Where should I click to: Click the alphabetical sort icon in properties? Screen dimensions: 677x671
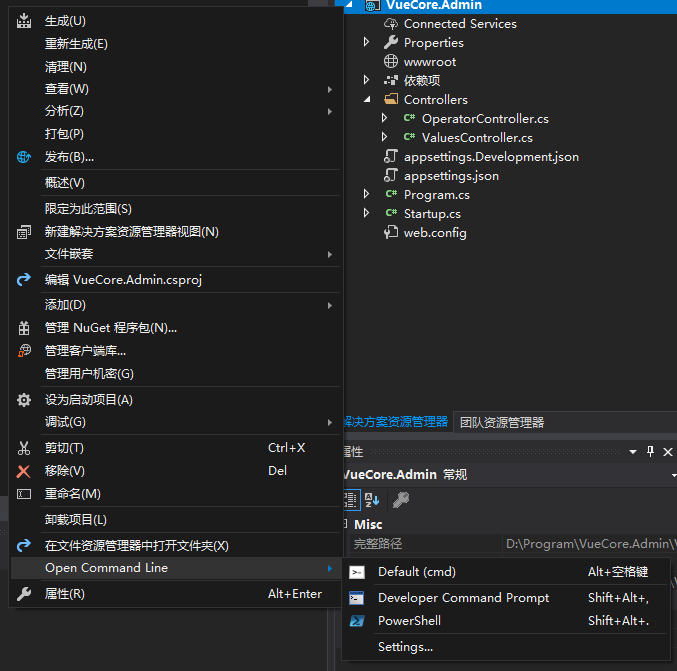[x=372, y=500]
